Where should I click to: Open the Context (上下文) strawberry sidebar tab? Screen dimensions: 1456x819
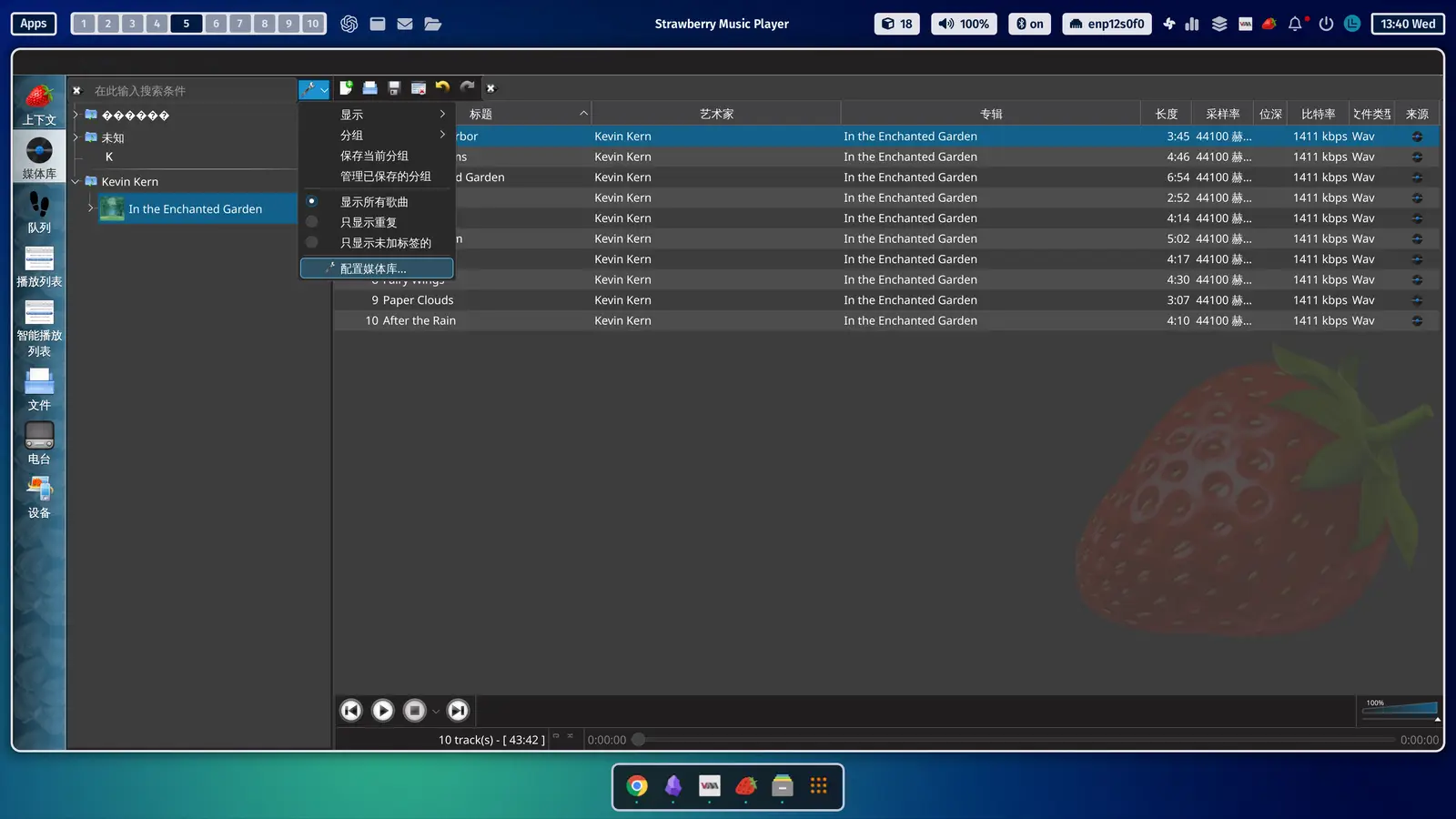coord(39,104)
